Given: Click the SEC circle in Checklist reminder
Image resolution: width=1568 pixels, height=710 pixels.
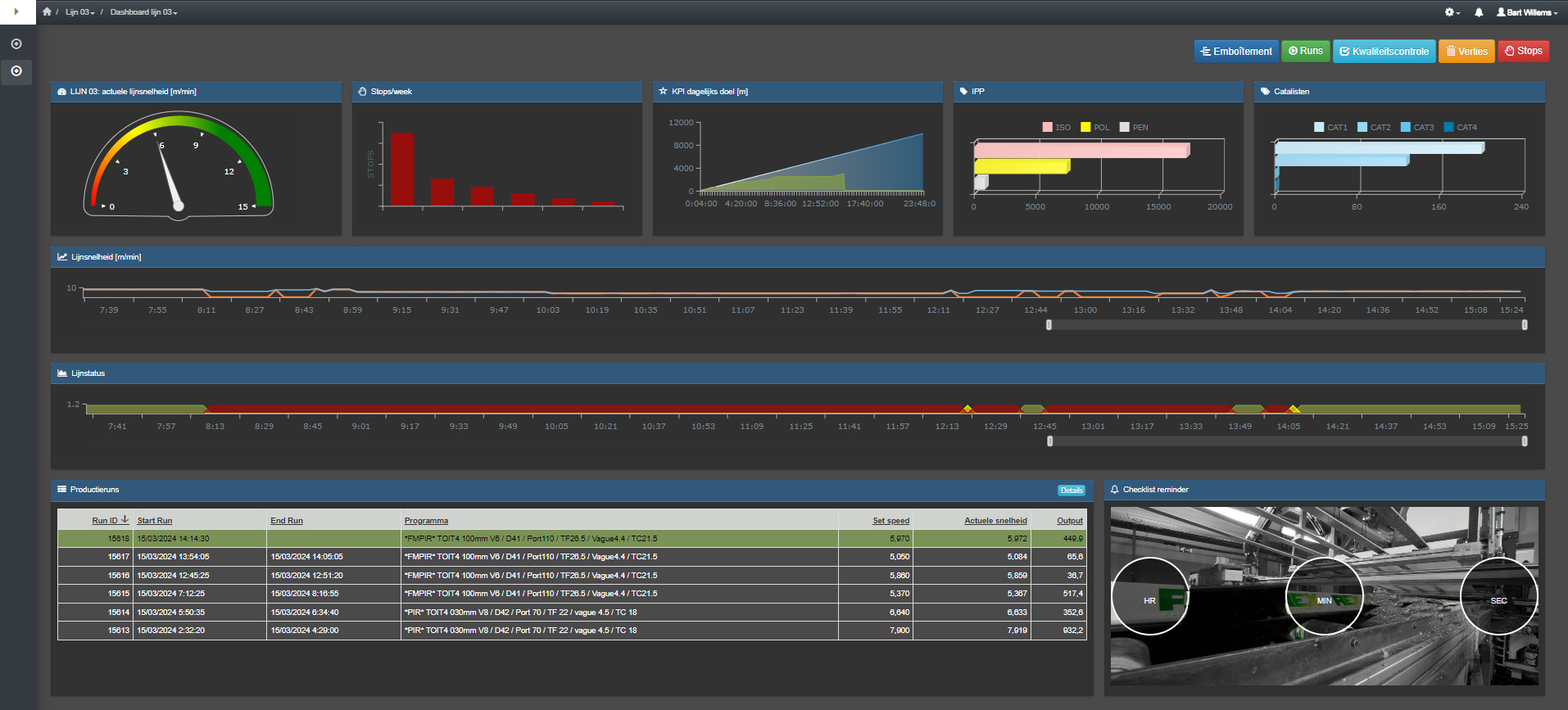Looking at the screenshot, I should [1498, 596].
